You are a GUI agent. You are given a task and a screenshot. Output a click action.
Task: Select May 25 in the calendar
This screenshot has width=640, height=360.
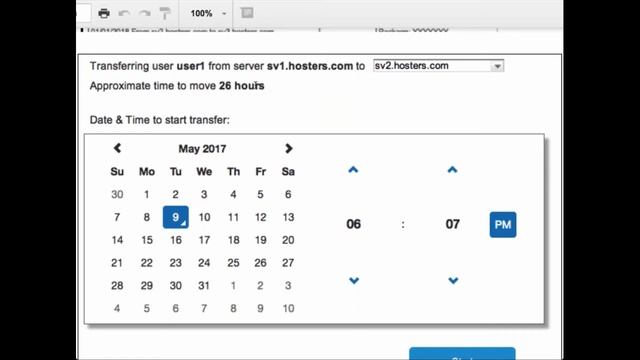coord(233,263)
